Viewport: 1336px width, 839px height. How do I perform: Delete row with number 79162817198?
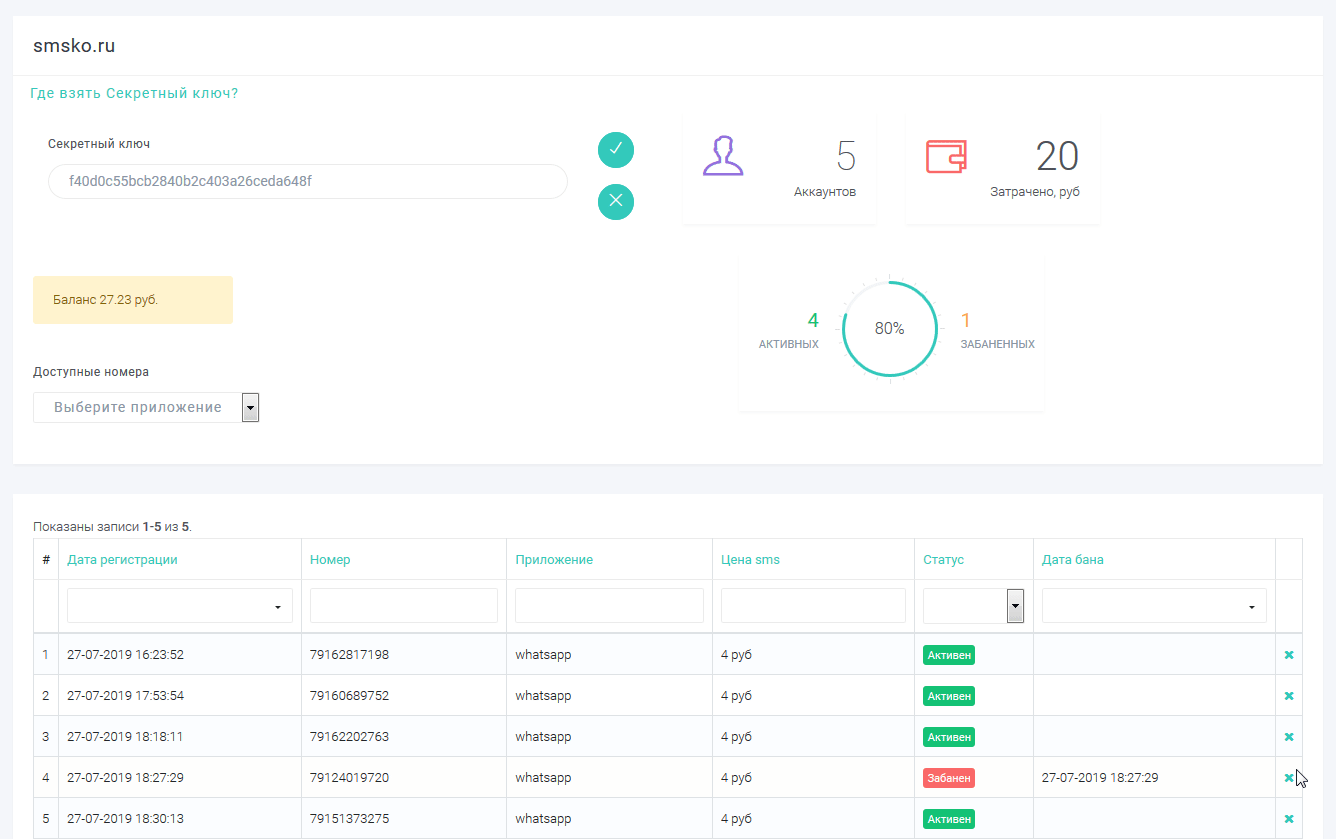[x=1288, y=655]
